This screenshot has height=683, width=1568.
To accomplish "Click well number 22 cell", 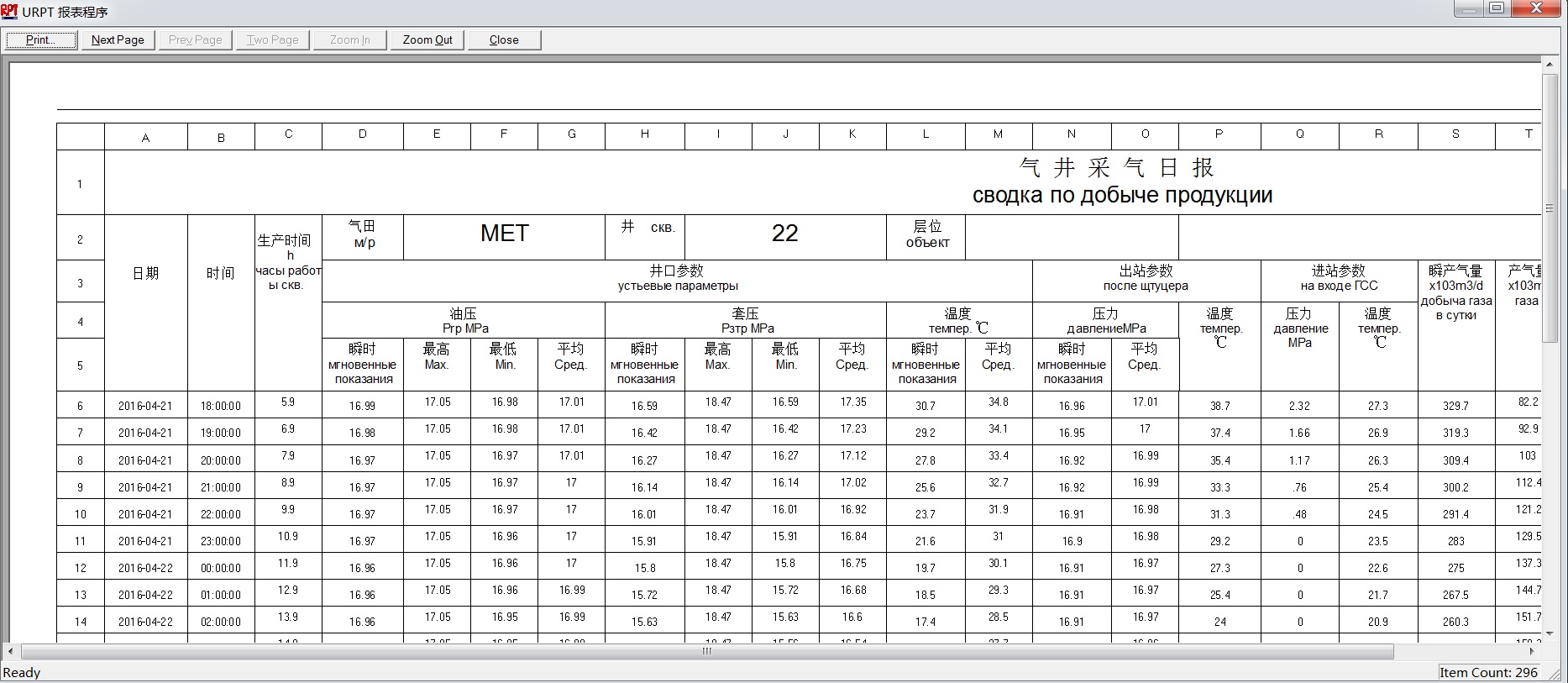I will click(x=784, y=234).
